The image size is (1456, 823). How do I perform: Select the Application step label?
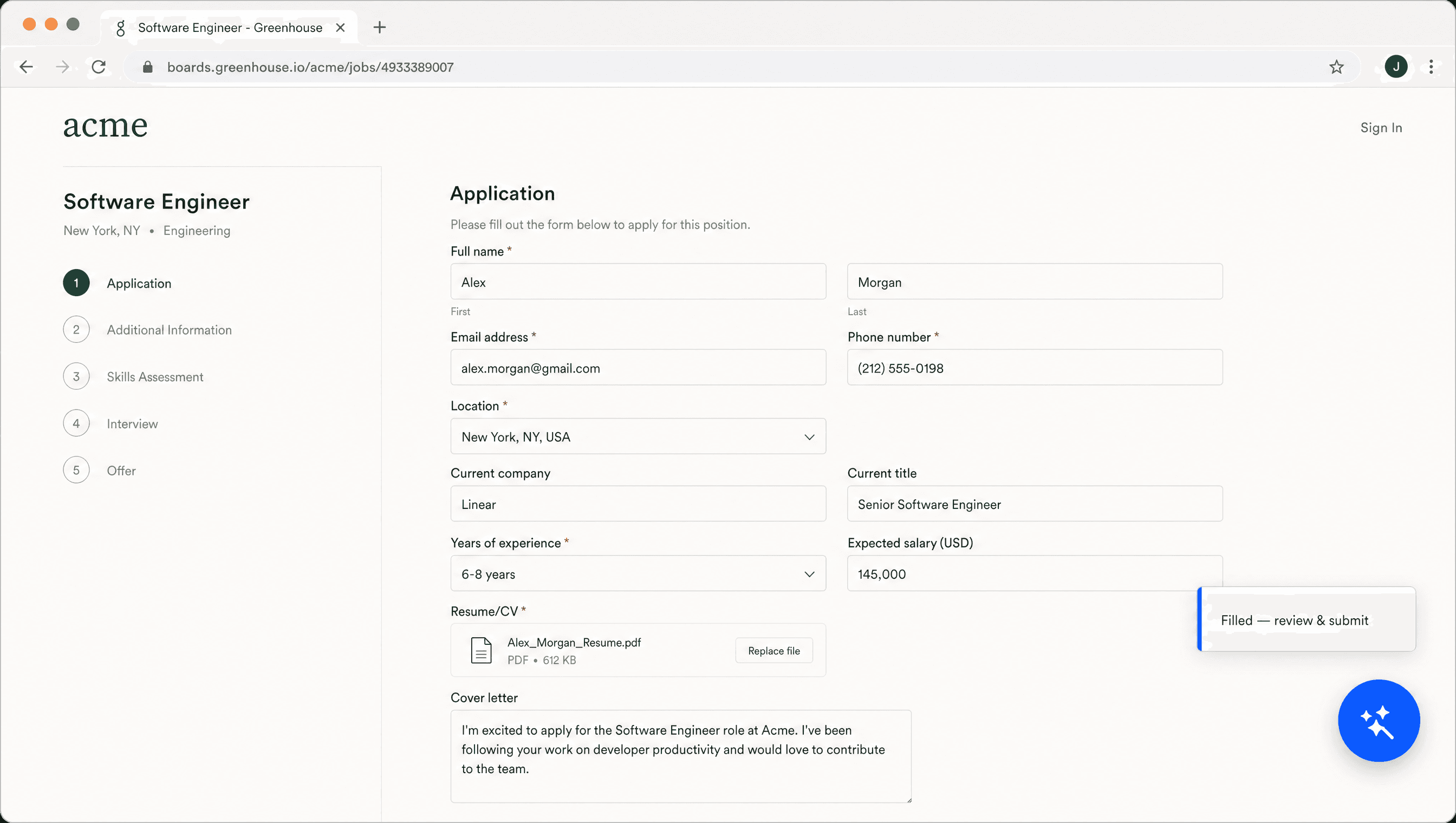[139, 283]
